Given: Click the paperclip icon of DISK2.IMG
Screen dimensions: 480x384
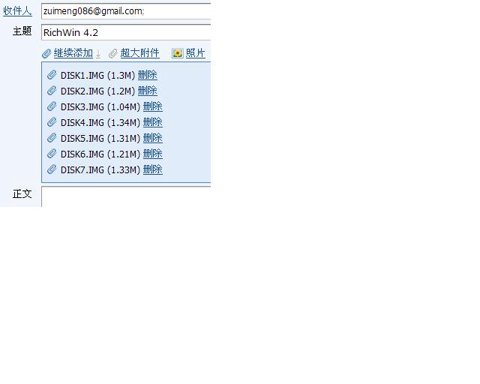Looking at the screenshot, I should [52, 91].
